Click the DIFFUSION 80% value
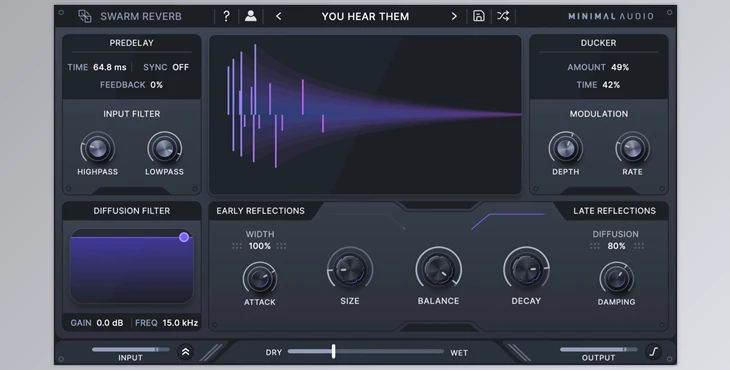 616,246
